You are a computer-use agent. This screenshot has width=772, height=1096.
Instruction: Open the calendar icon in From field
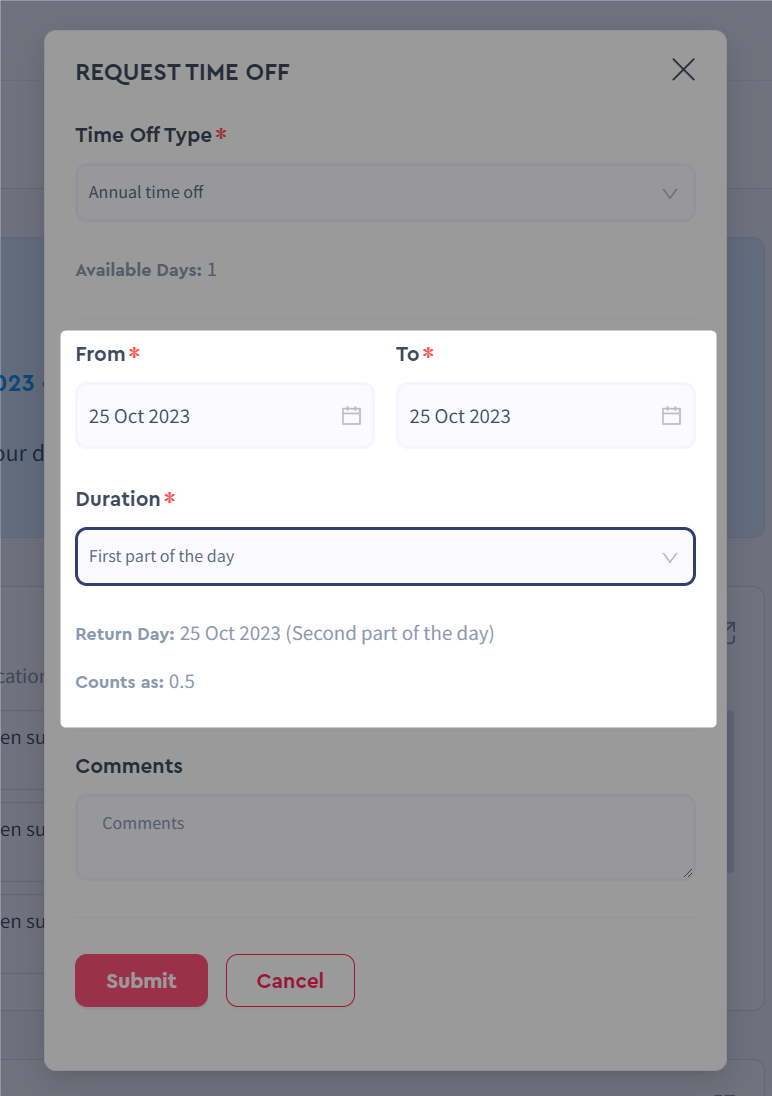pos(351,416)
